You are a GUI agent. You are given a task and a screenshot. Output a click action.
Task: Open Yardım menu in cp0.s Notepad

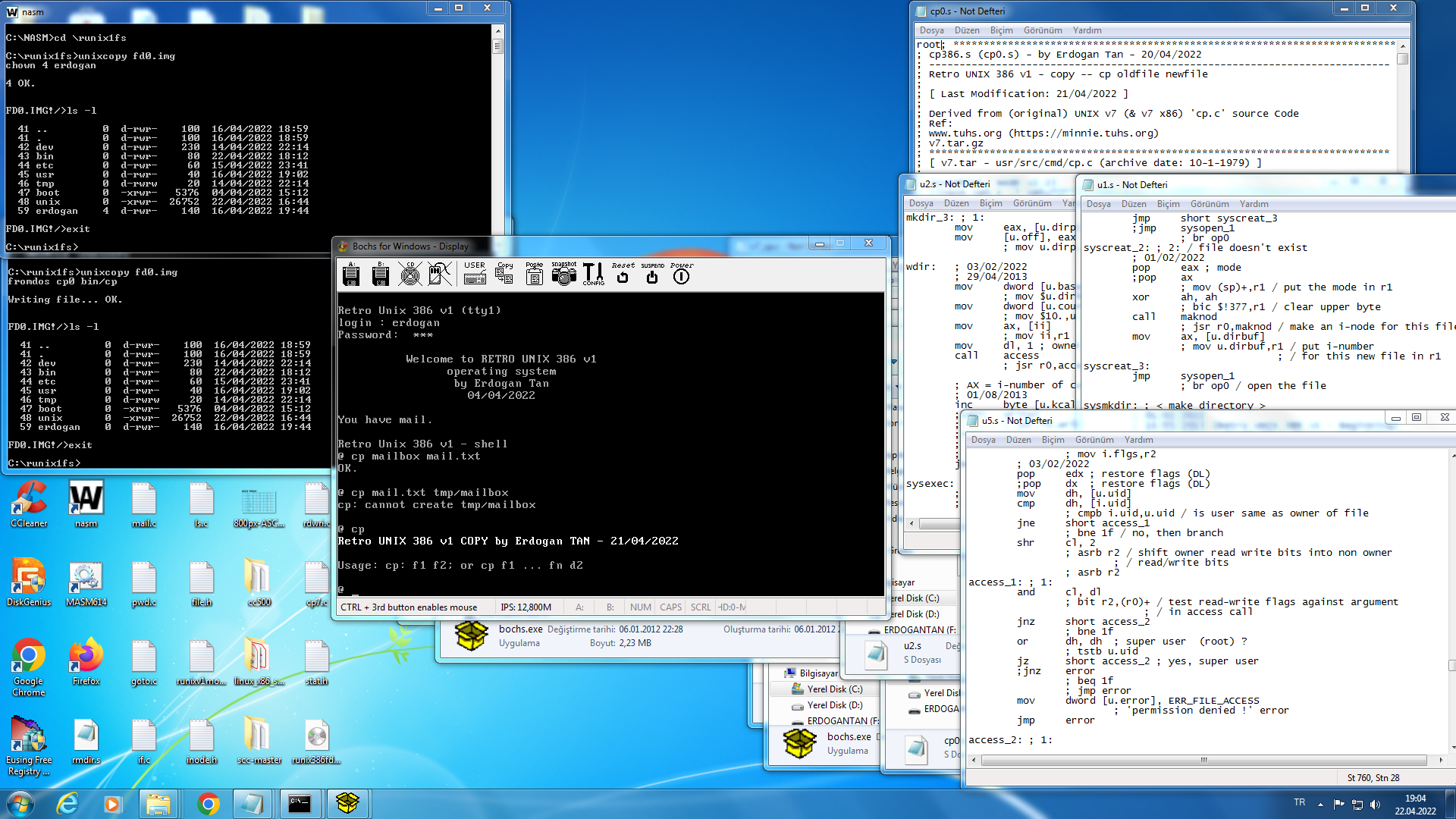[x=1087, y=30]
